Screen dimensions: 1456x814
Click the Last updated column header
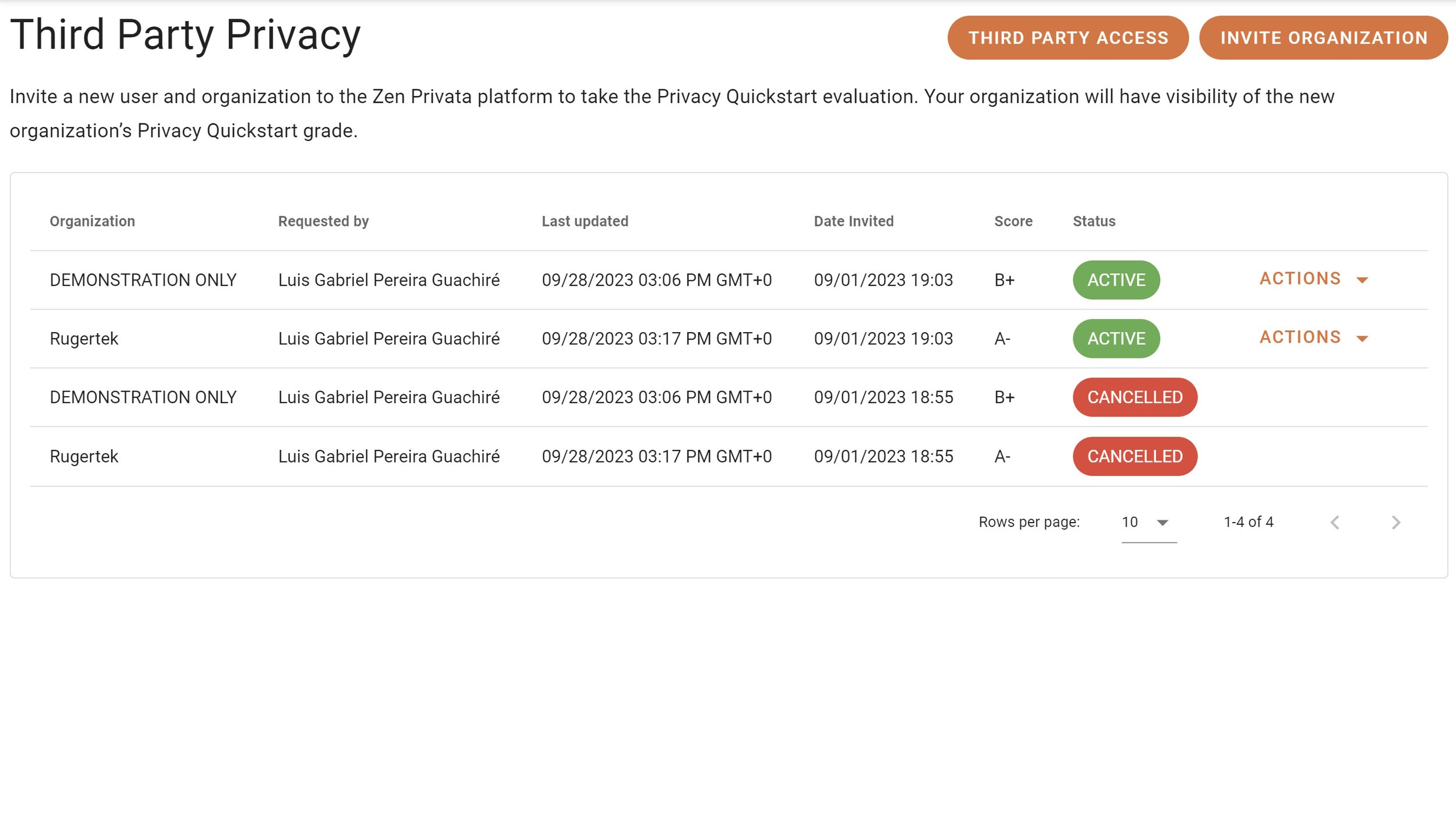coord(585,221)
